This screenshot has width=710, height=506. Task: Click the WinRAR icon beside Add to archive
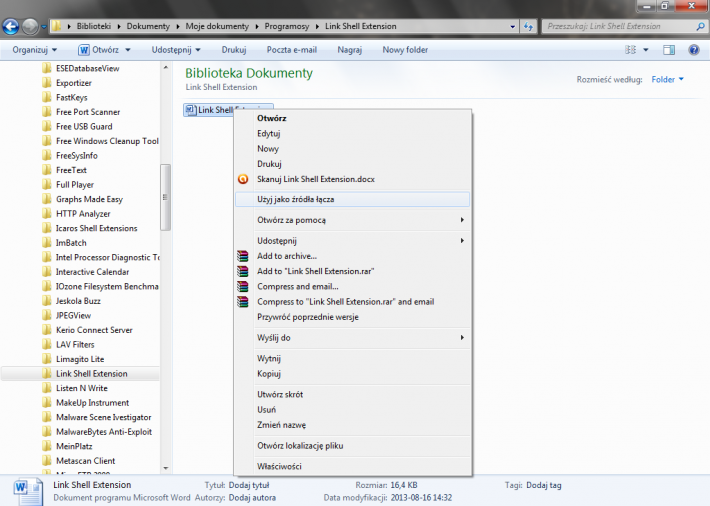coord(243,256)
